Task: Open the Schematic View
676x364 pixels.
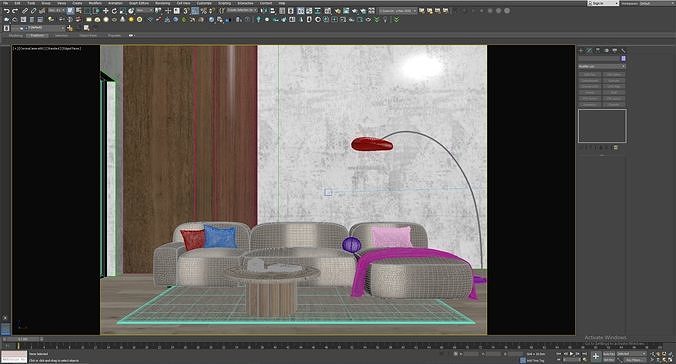Action: (x=318, y=11)
